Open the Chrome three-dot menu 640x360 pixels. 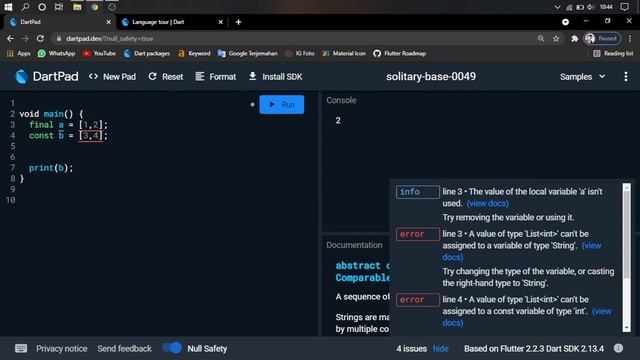(x=630, y=38)
